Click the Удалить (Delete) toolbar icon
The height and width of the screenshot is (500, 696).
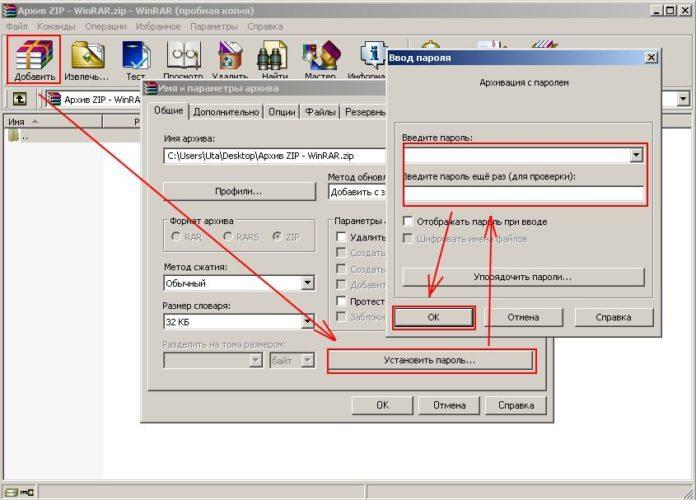pos(230,60)
